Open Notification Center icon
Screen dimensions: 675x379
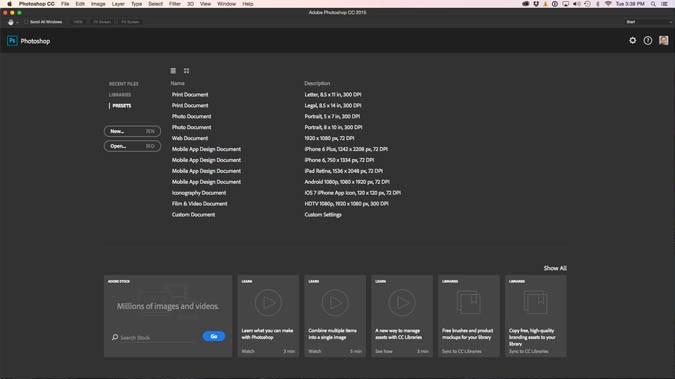click(x=665, y=4)
